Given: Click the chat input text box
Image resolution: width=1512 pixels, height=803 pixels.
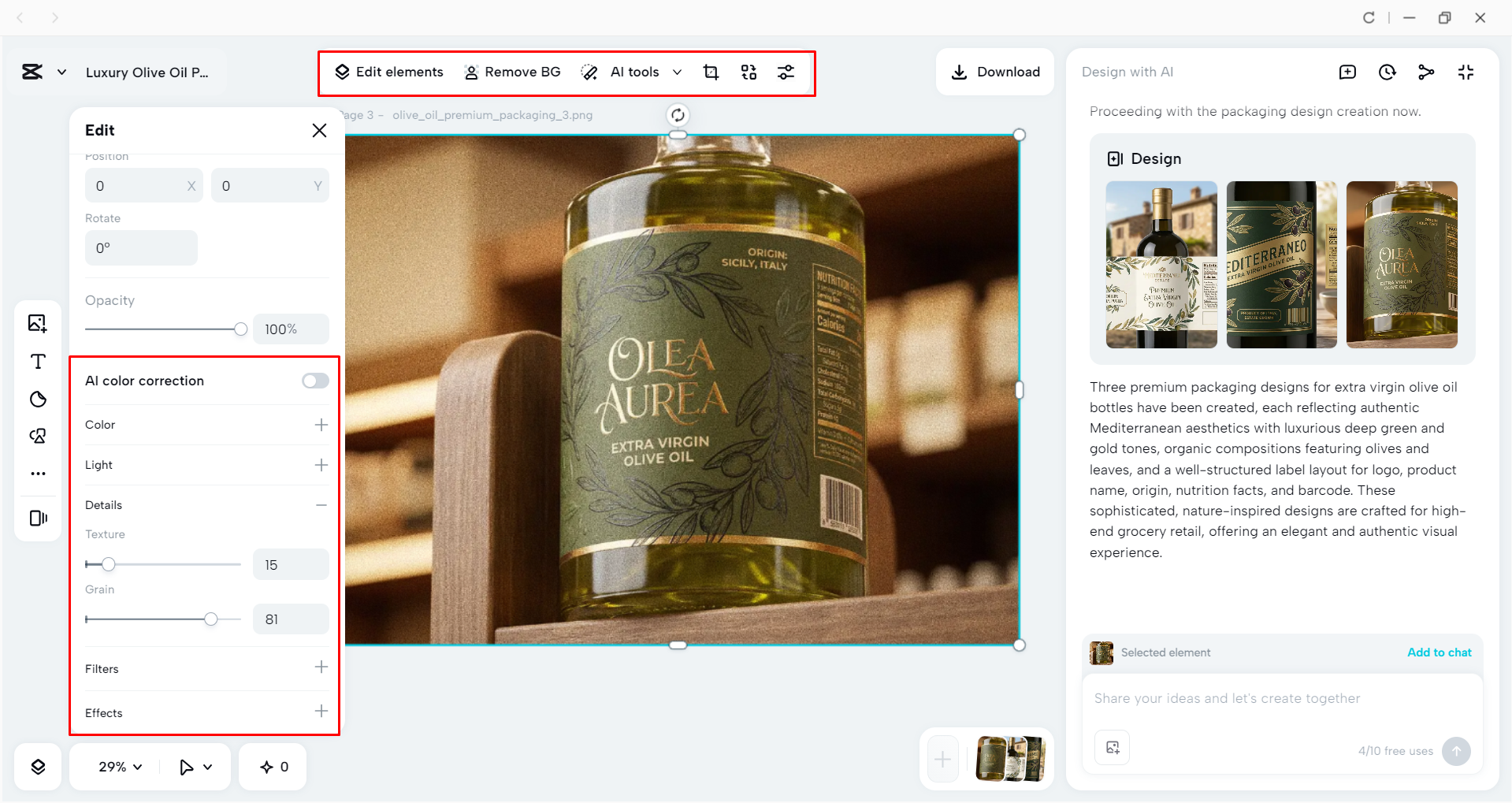Looking at the screenshot, I should [1282, 699].
